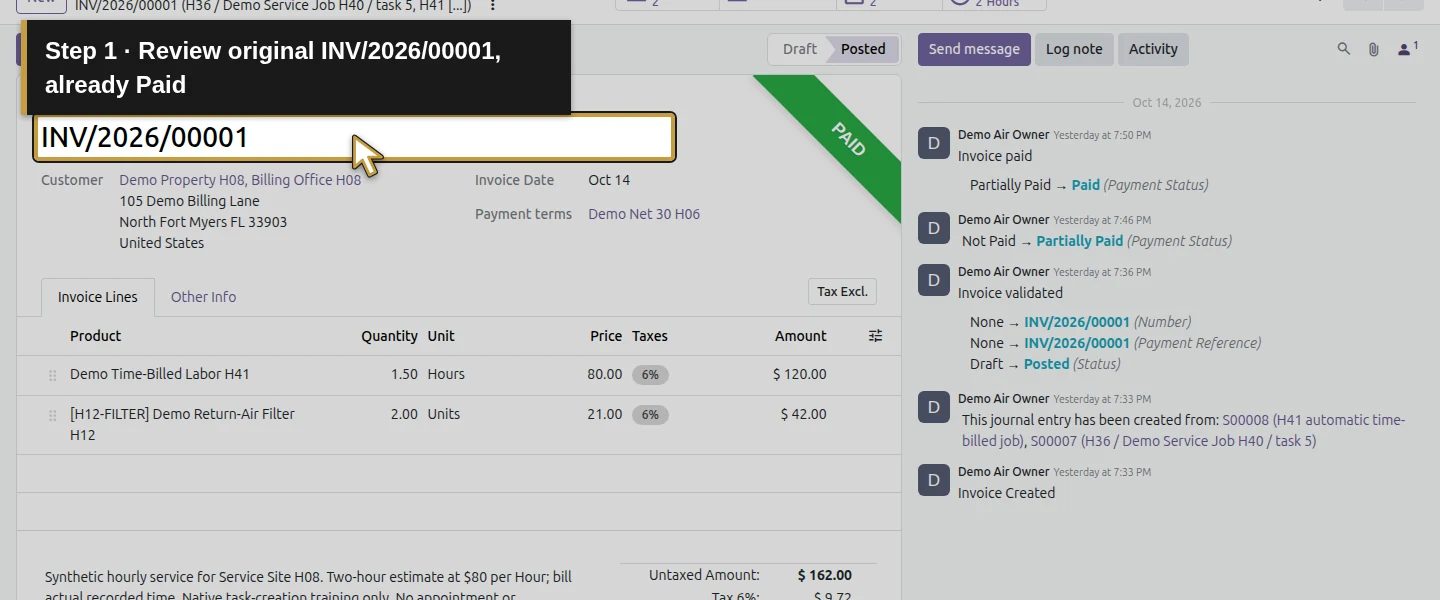Open sales order S00007 link in chatter
Viewport: 1440px width, 600px height.
pyautogui.click(x=1173, y=440)
